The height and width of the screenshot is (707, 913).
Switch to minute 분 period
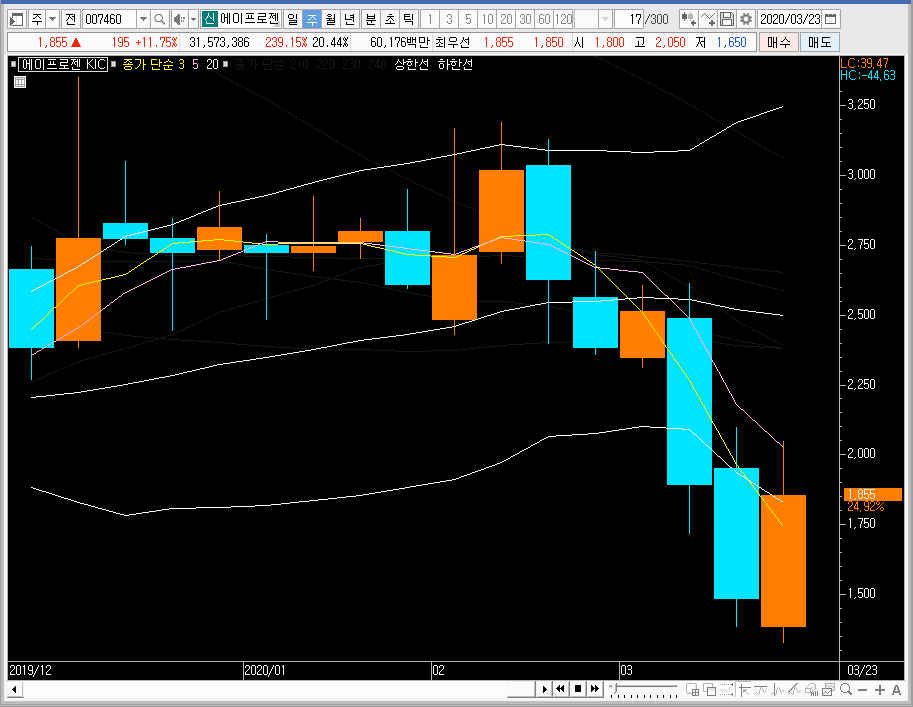(x=370, y=19)
